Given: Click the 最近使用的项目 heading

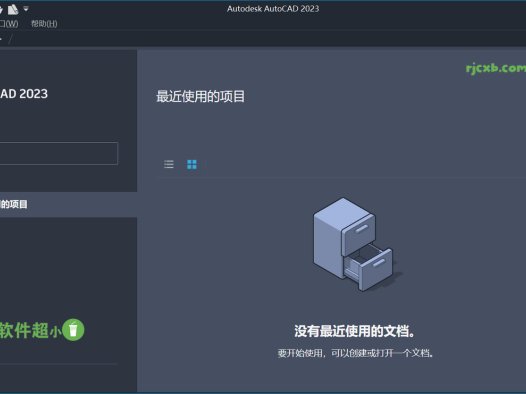Looking at the screenshot, I should coord(201,97).
